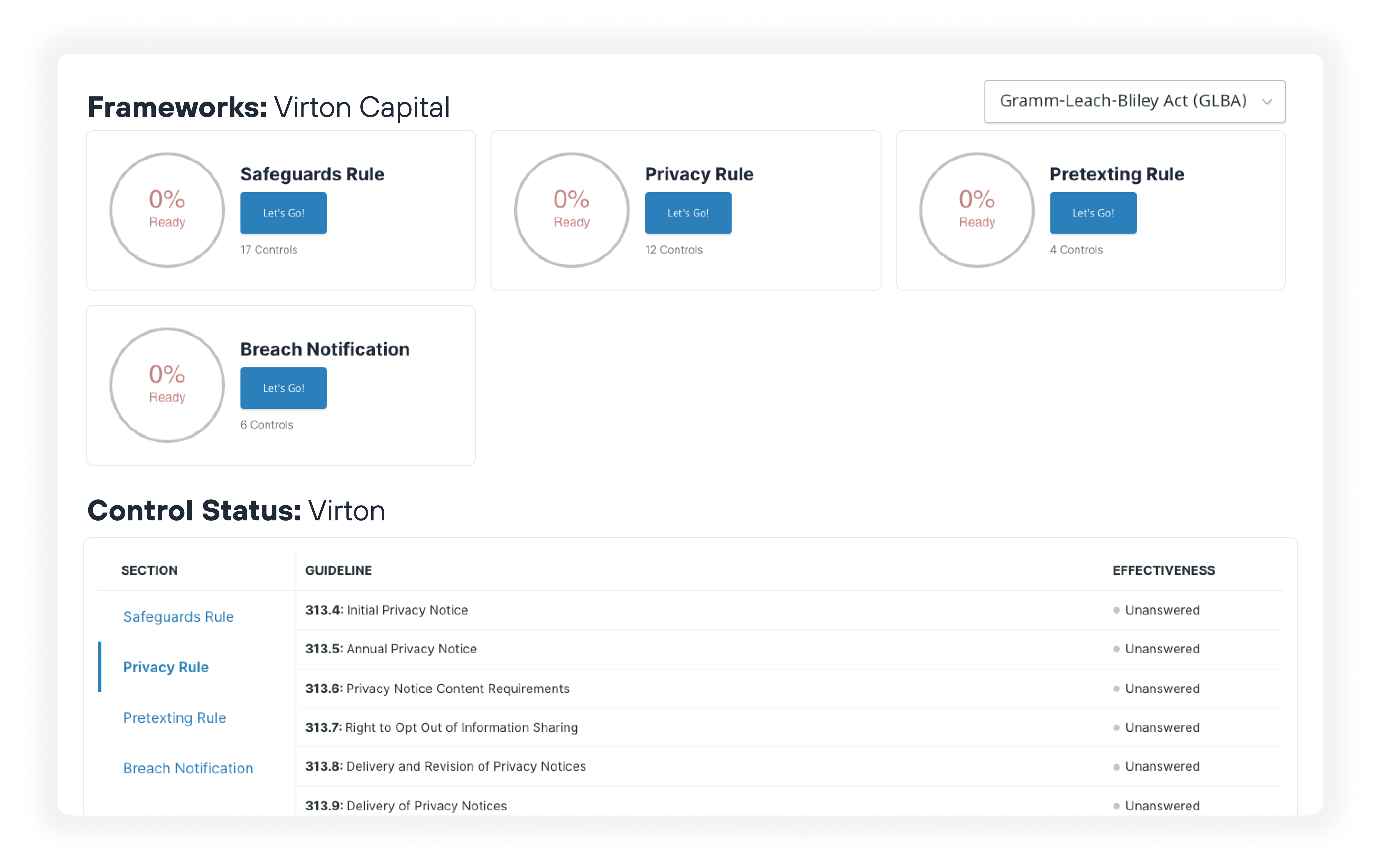This screenshot has width=1380, height=868.
Task: Click the SECTION column header
Action: pyautogui.click(x=149, y=571)
